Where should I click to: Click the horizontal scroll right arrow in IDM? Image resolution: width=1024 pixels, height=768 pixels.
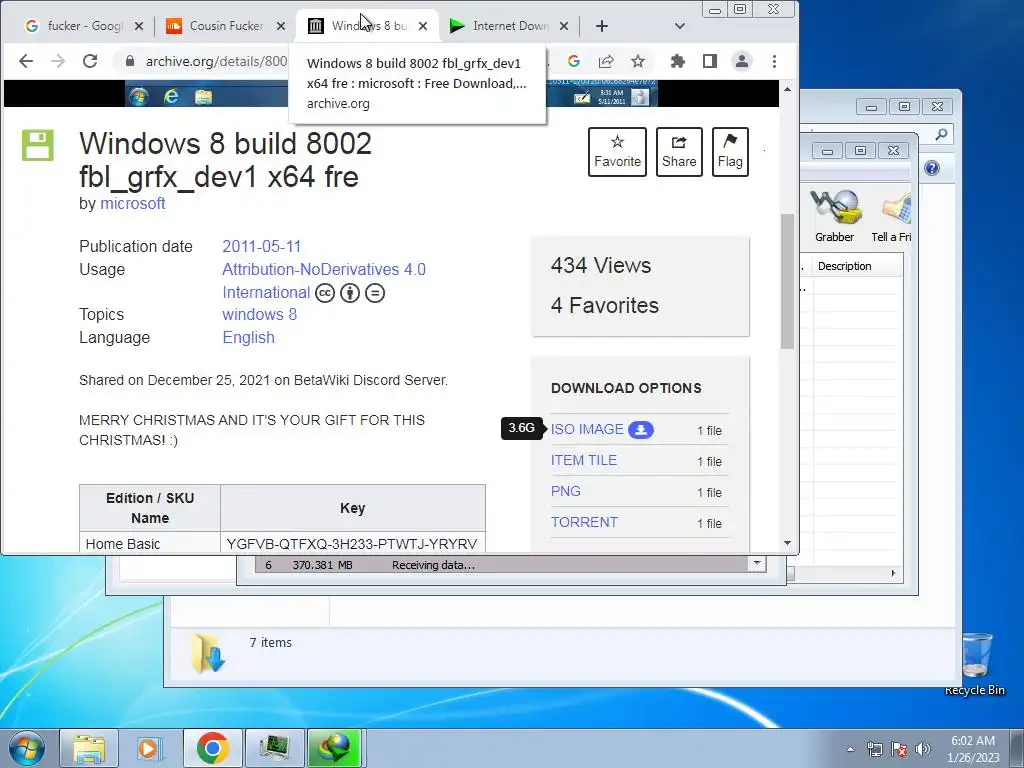pos(893,573)
